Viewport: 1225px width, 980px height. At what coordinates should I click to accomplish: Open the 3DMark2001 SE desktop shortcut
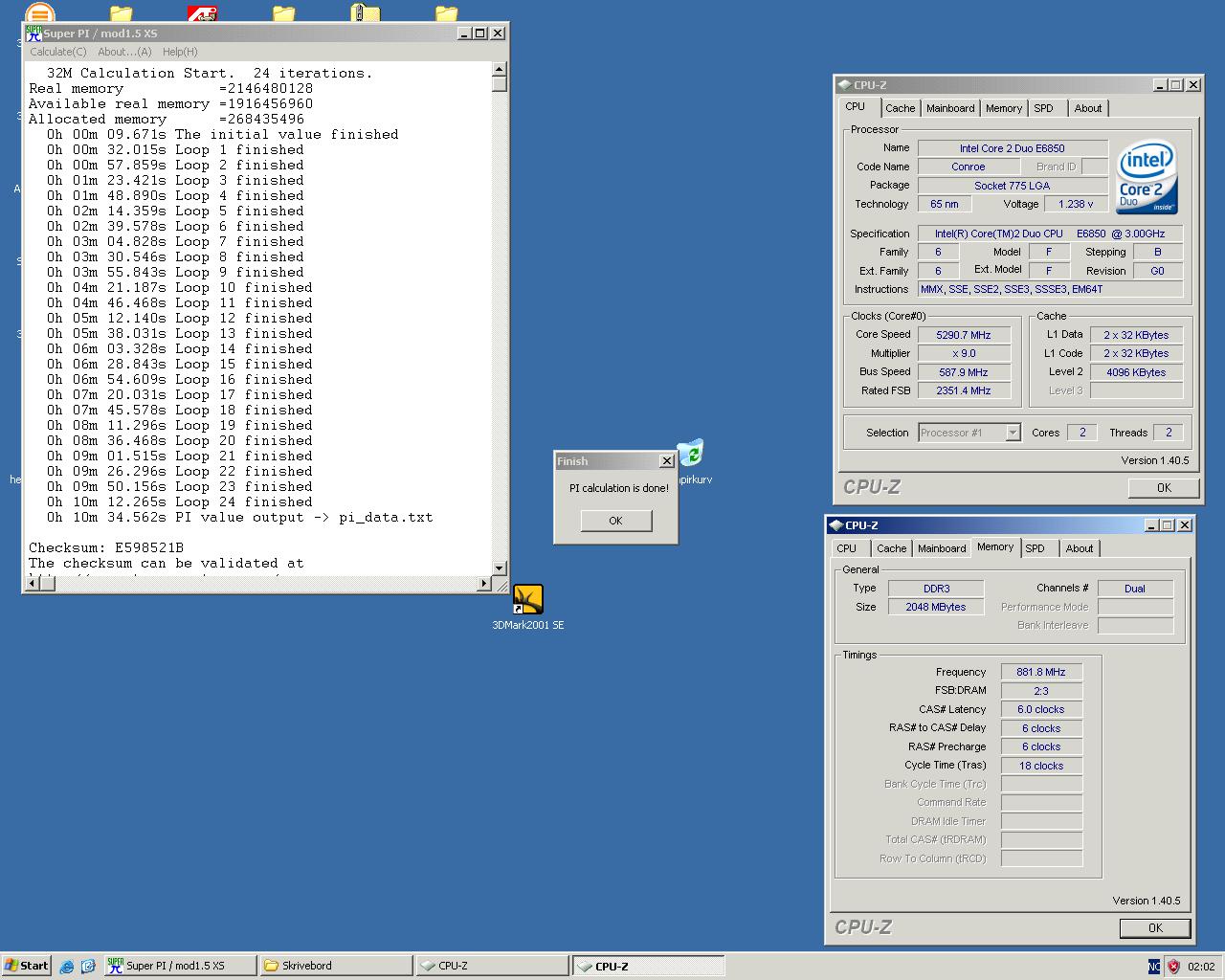tap(527, 600)
